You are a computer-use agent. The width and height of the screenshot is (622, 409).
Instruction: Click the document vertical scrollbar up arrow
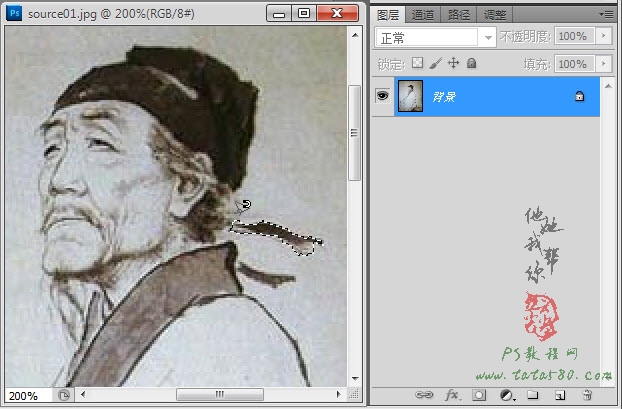[x=355, y=35]
